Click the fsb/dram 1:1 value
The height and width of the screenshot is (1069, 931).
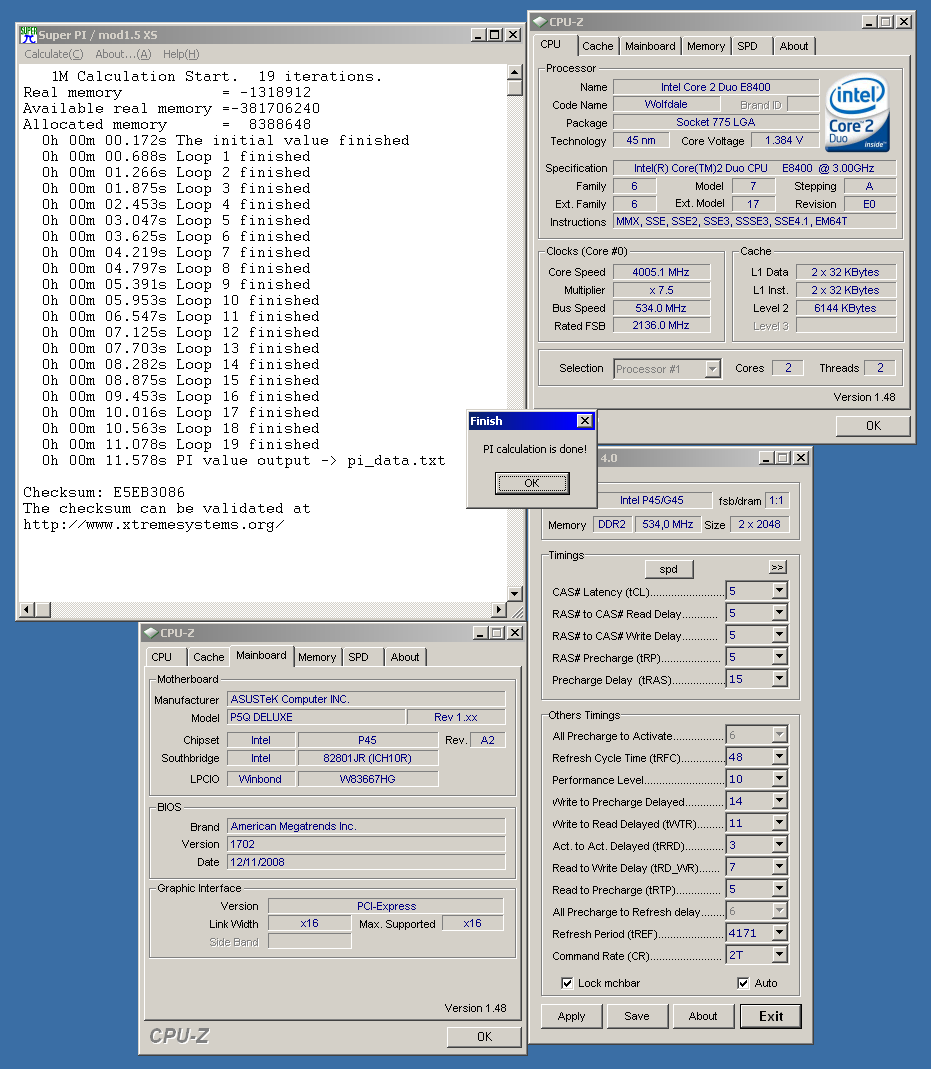coord(776,500)
